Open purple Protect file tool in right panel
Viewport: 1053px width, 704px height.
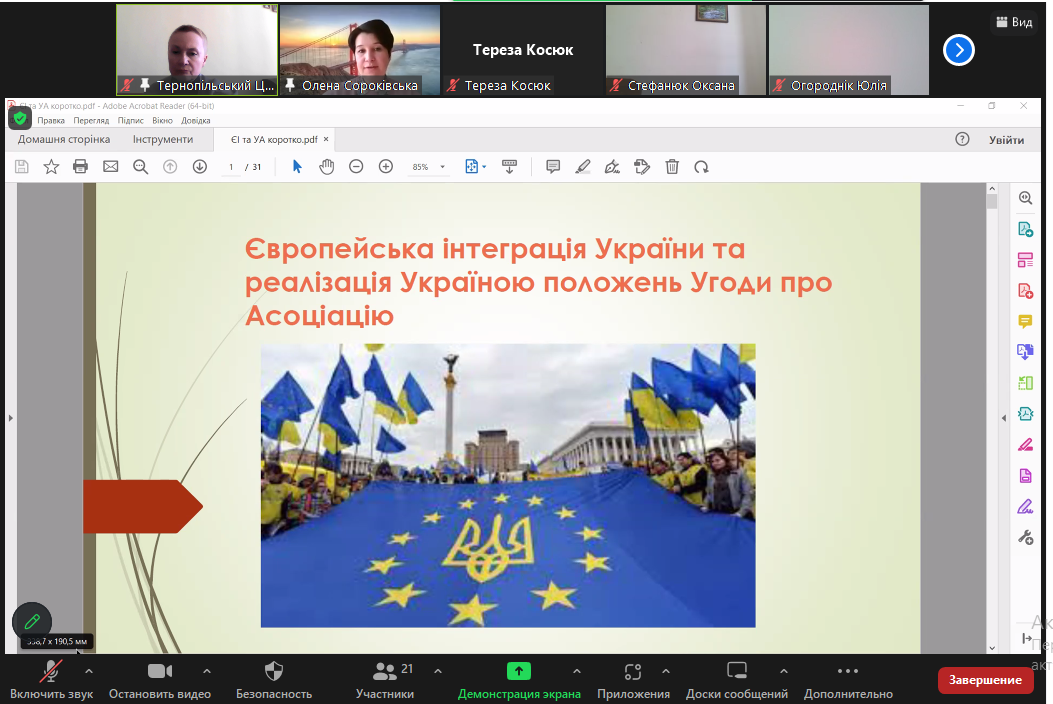pyautogui.click(x=1025, y=476)
